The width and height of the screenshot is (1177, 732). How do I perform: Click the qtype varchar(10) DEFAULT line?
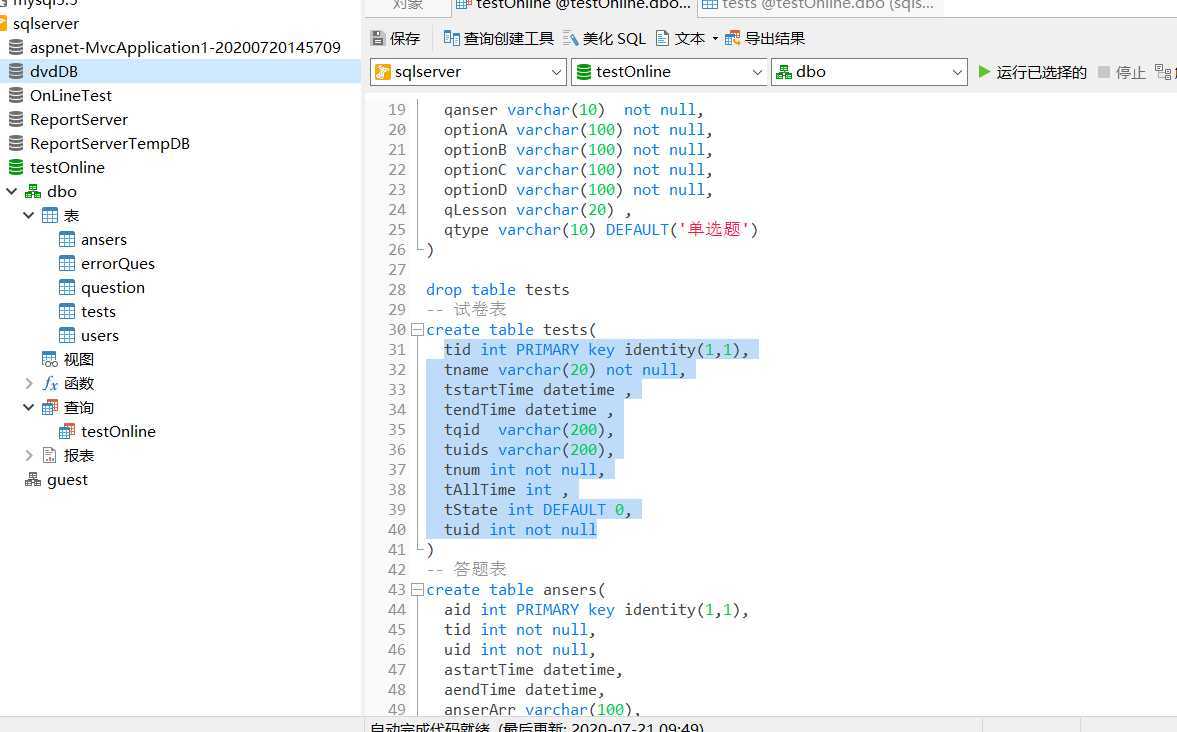pyautogui.click(x=601, y=230)
